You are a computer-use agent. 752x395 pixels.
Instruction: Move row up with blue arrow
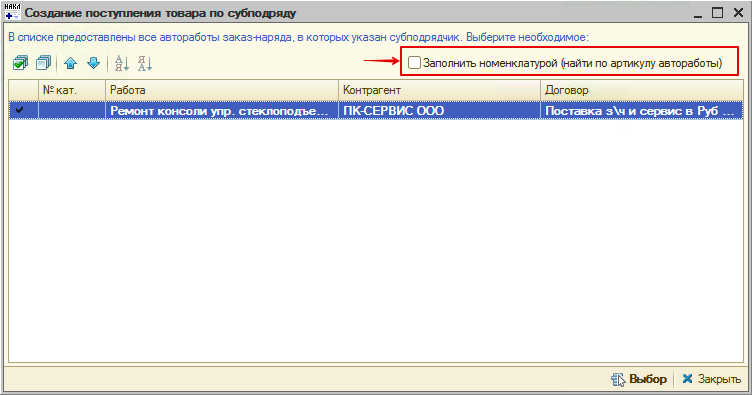coord(70,63)
